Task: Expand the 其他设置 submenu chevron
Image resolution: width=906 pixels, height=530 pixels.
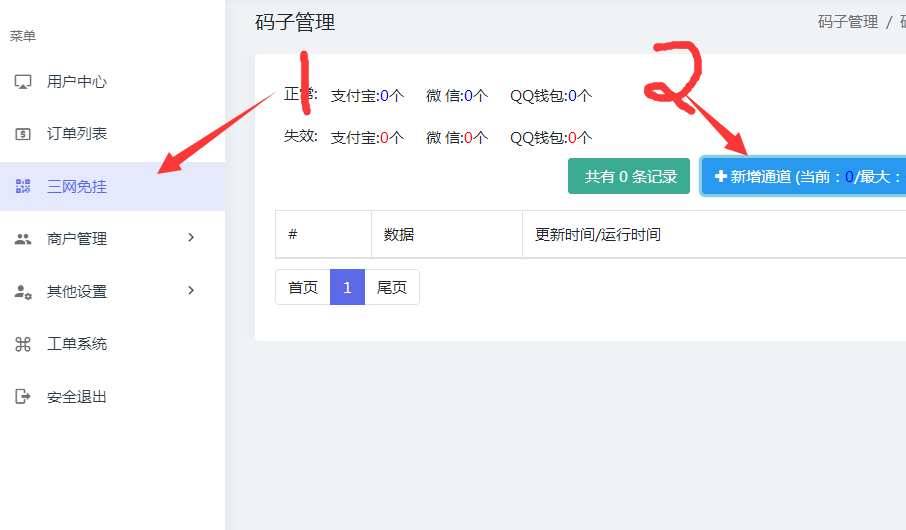Action: [191, 290]
